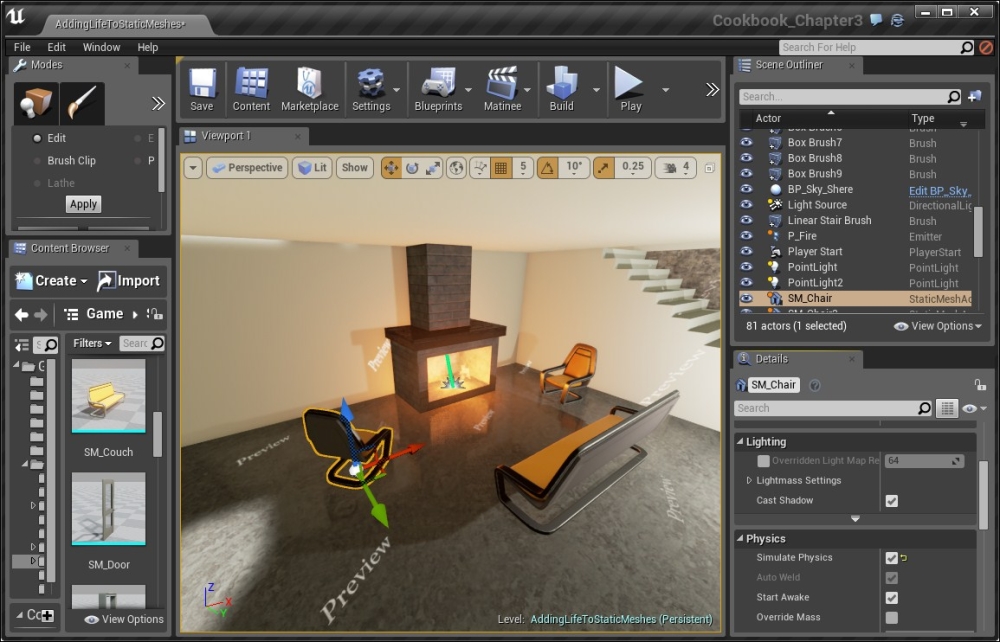Viewport: 1000px width, 642px height.
Task: Toggle the Simulate Physics checkbox
Action: (x=892, y=558)
